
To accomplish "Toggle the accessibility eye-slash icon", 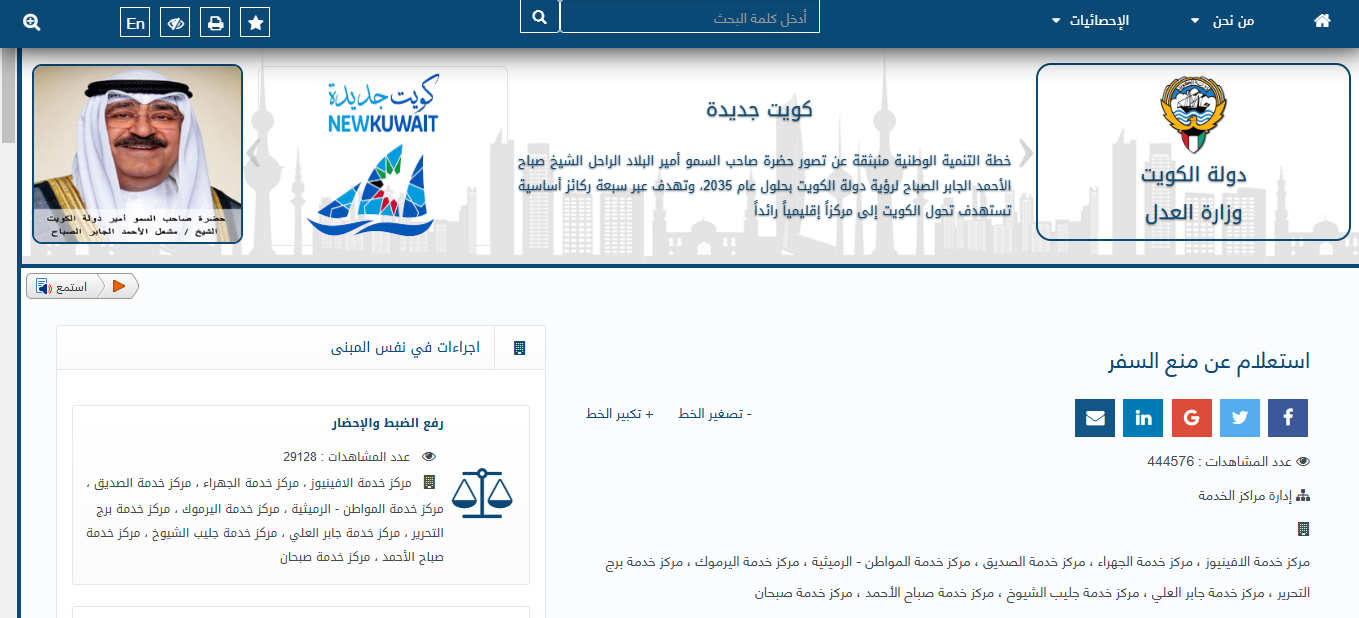I will pos(177,23).
